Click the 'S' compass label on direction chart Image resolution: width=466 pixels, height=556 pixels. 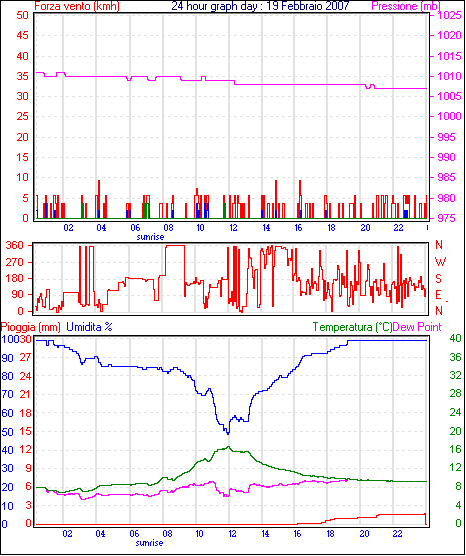[x=438, y=279]
